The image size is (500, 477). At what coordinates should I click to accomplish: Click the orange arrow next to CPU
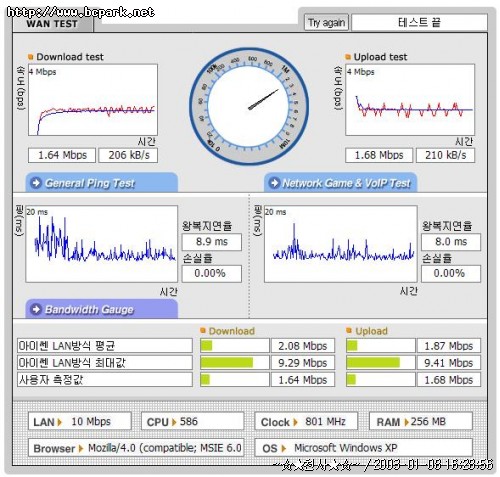coord(174,422)
